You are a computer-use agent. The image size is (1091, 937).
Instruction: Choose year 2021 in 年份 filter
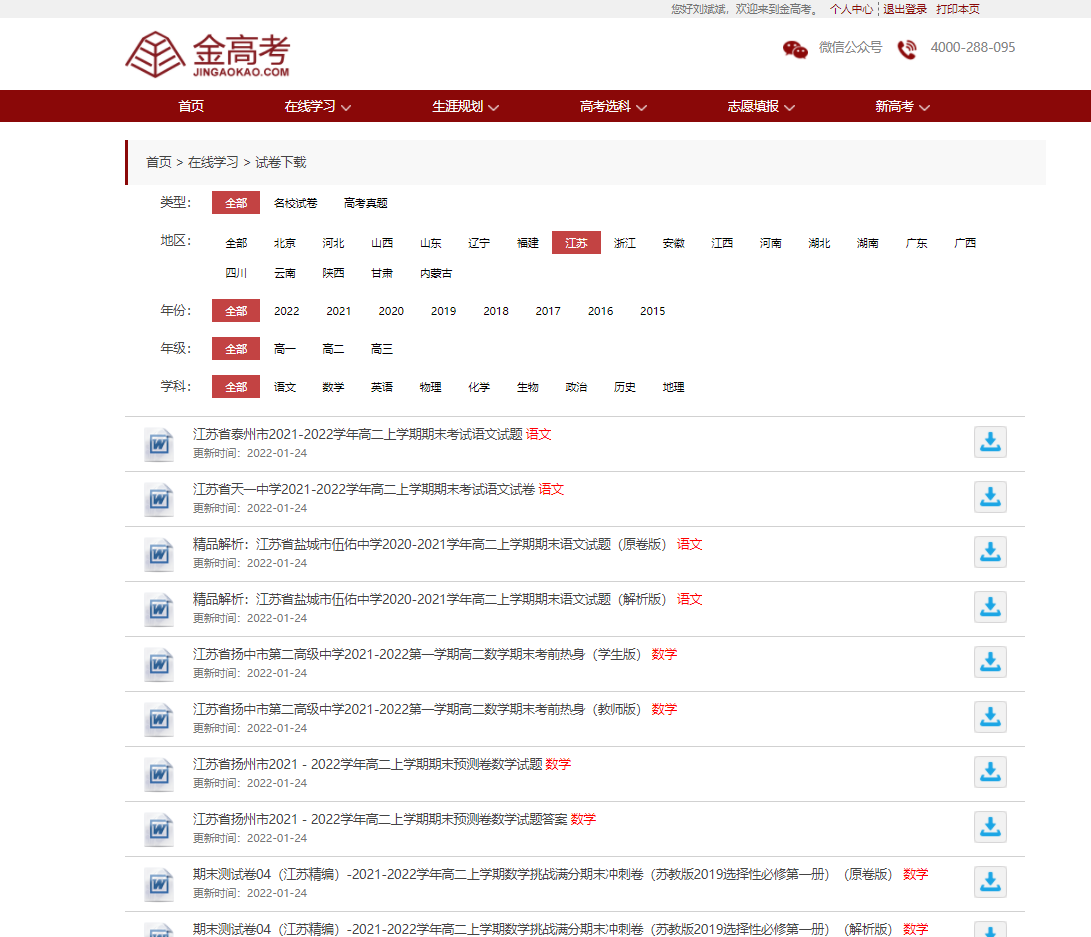point(339,311)
